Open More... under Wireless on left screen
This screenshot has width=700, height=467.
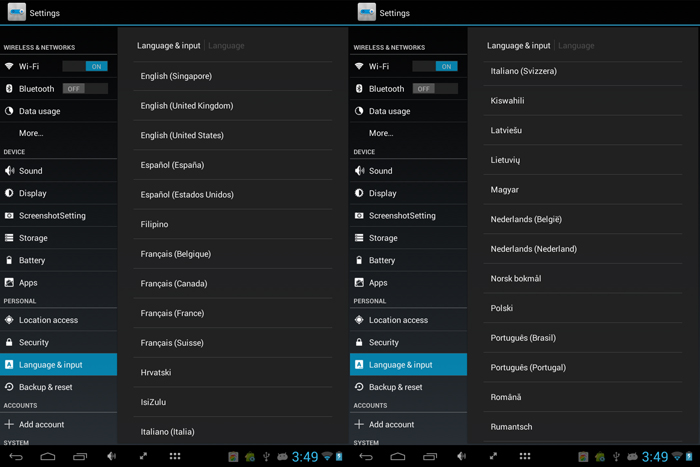(58, 133)
